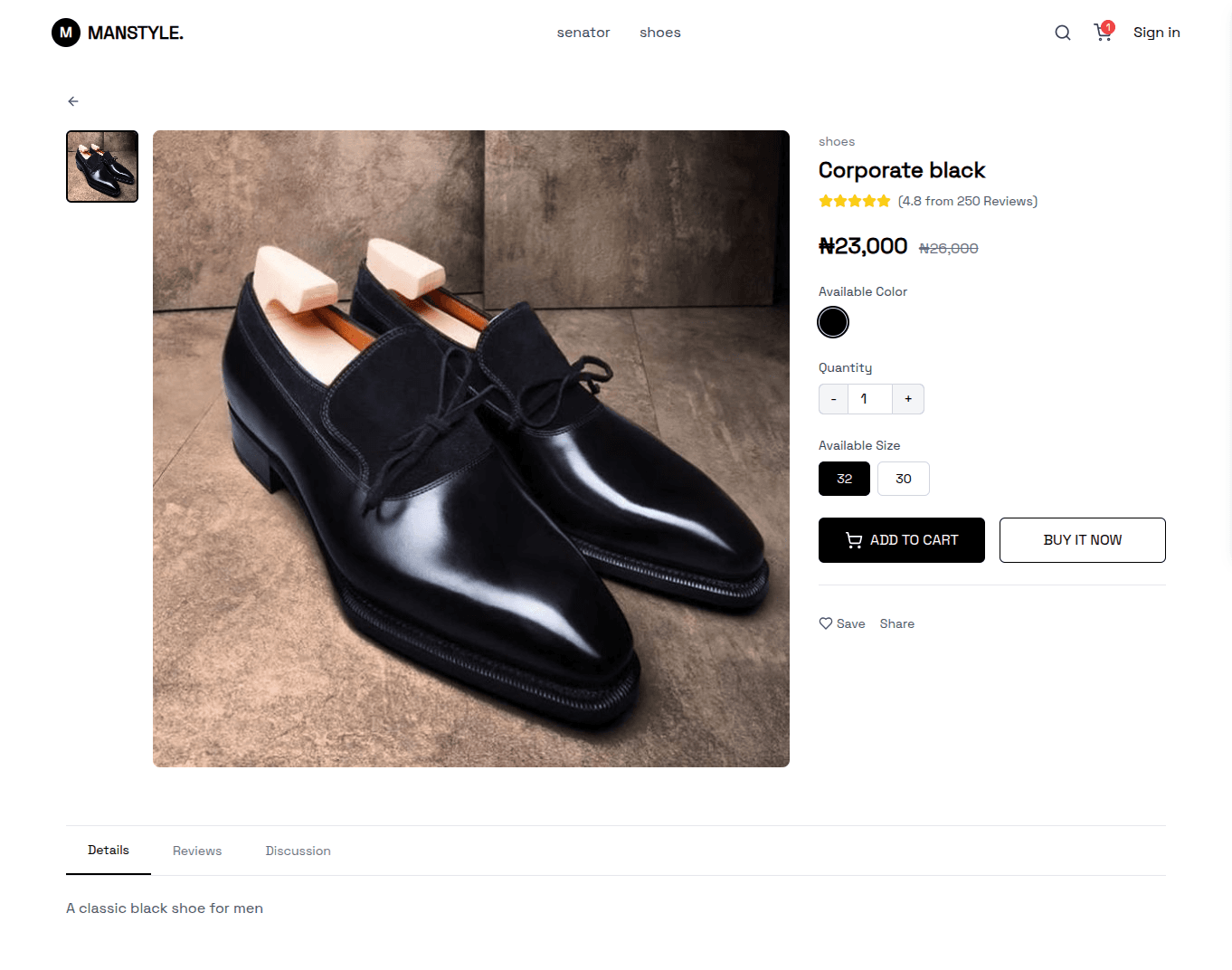
Task: Increase quantity with the plus stepper
Action: pos(908,399)
